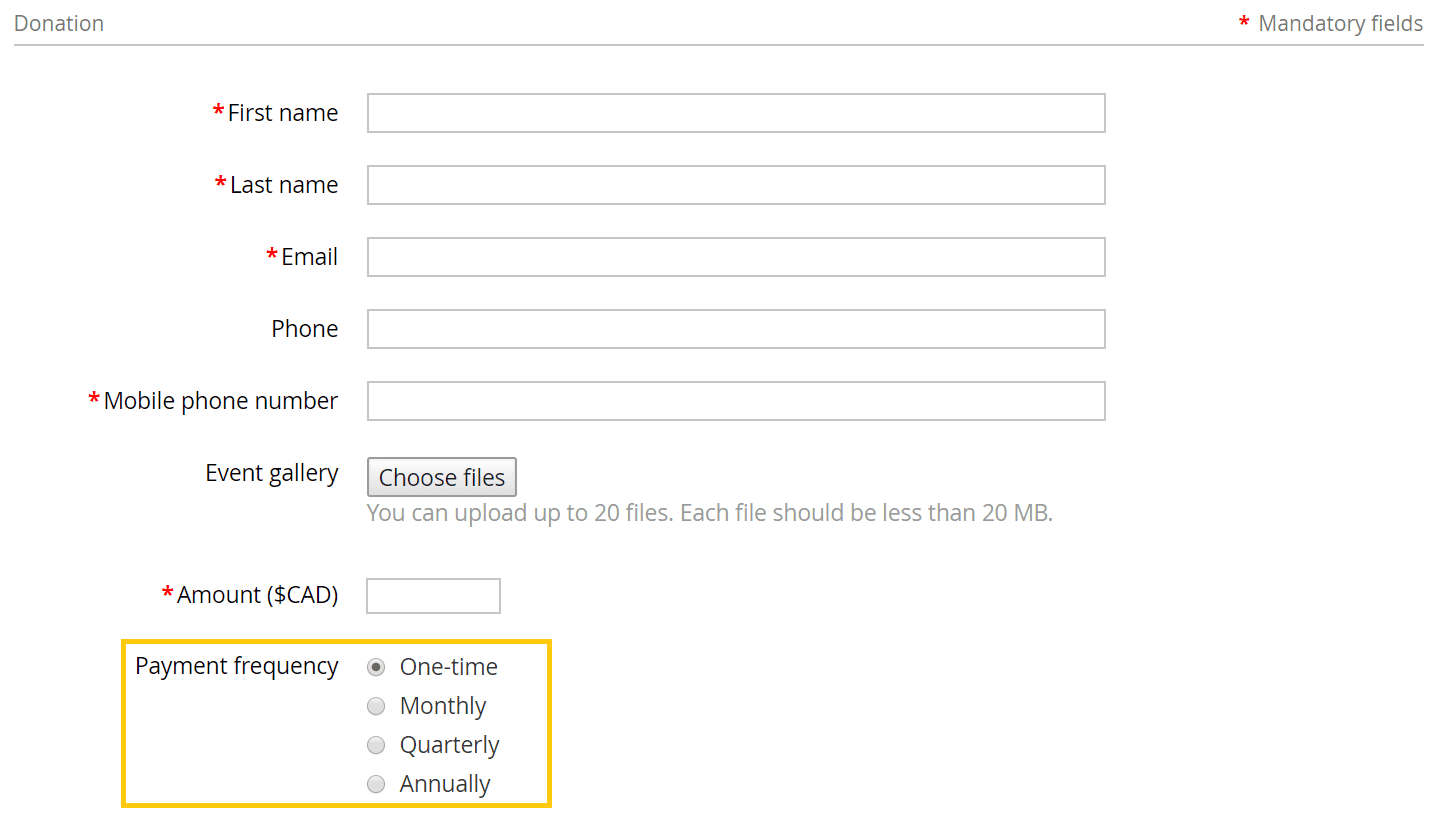Click inside the First name field
The width and height of the screenshot is (1441, 815).
[x=735, y=113]
